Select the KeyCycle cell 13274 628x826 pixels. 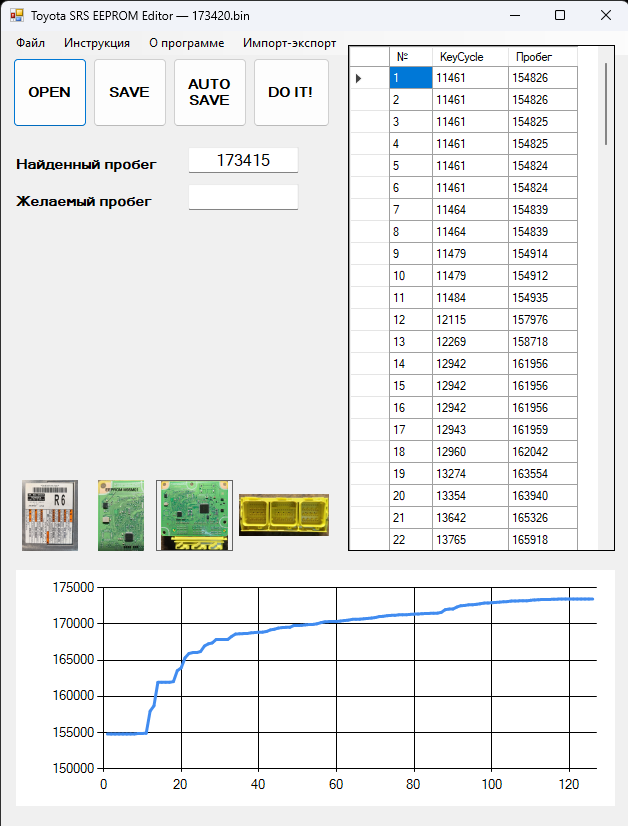(470, 474)
